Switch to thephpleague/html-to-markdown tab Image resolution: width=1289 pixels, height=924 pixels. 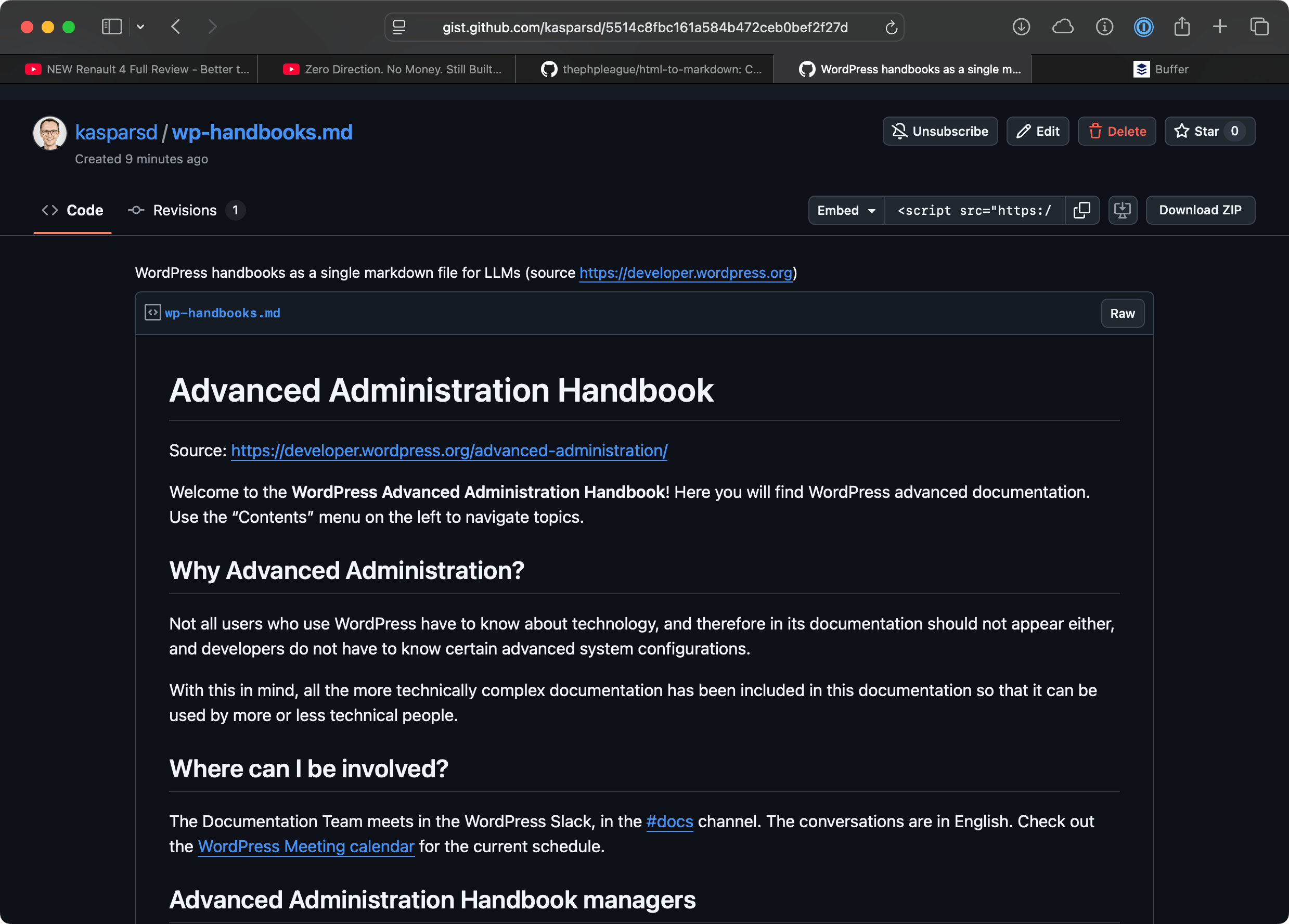[x=644, y=69]
